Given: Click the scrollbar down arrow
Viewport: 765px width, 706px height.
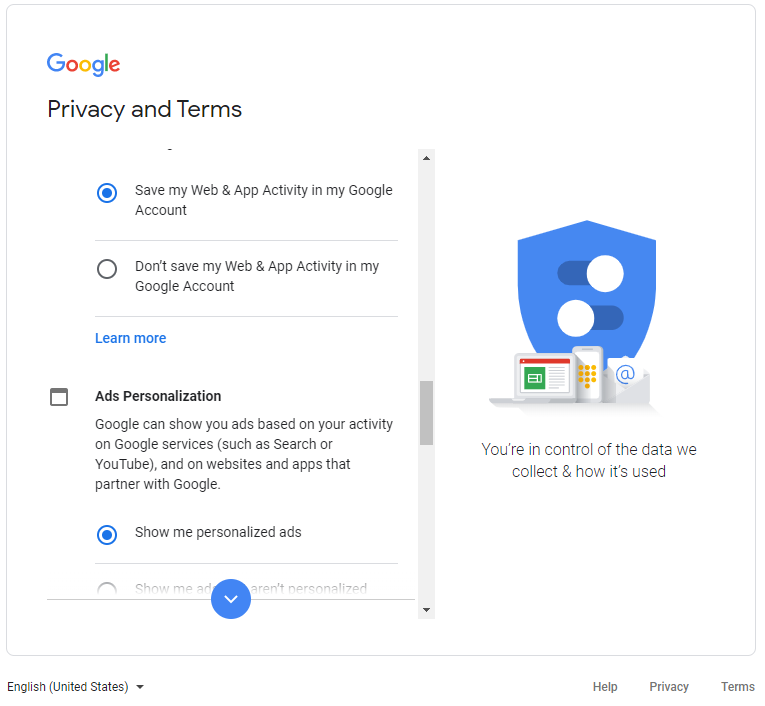Looking at the screenshot, I should click(426, 610).
